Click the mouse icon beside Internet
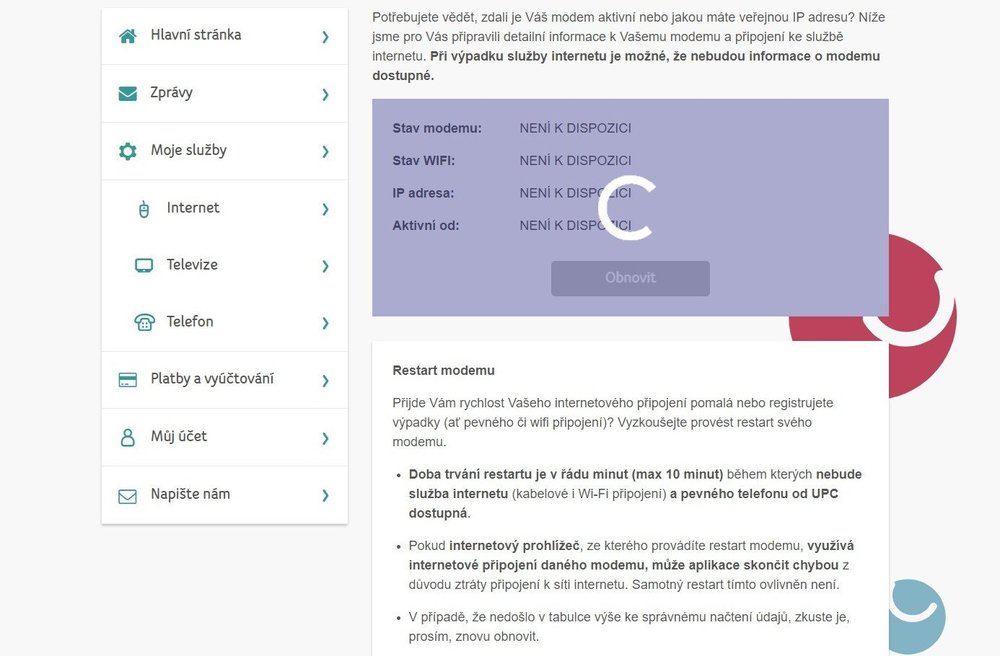Image resolution: width=1000 pixels, height=656 pixels. (x=143, y=209)
